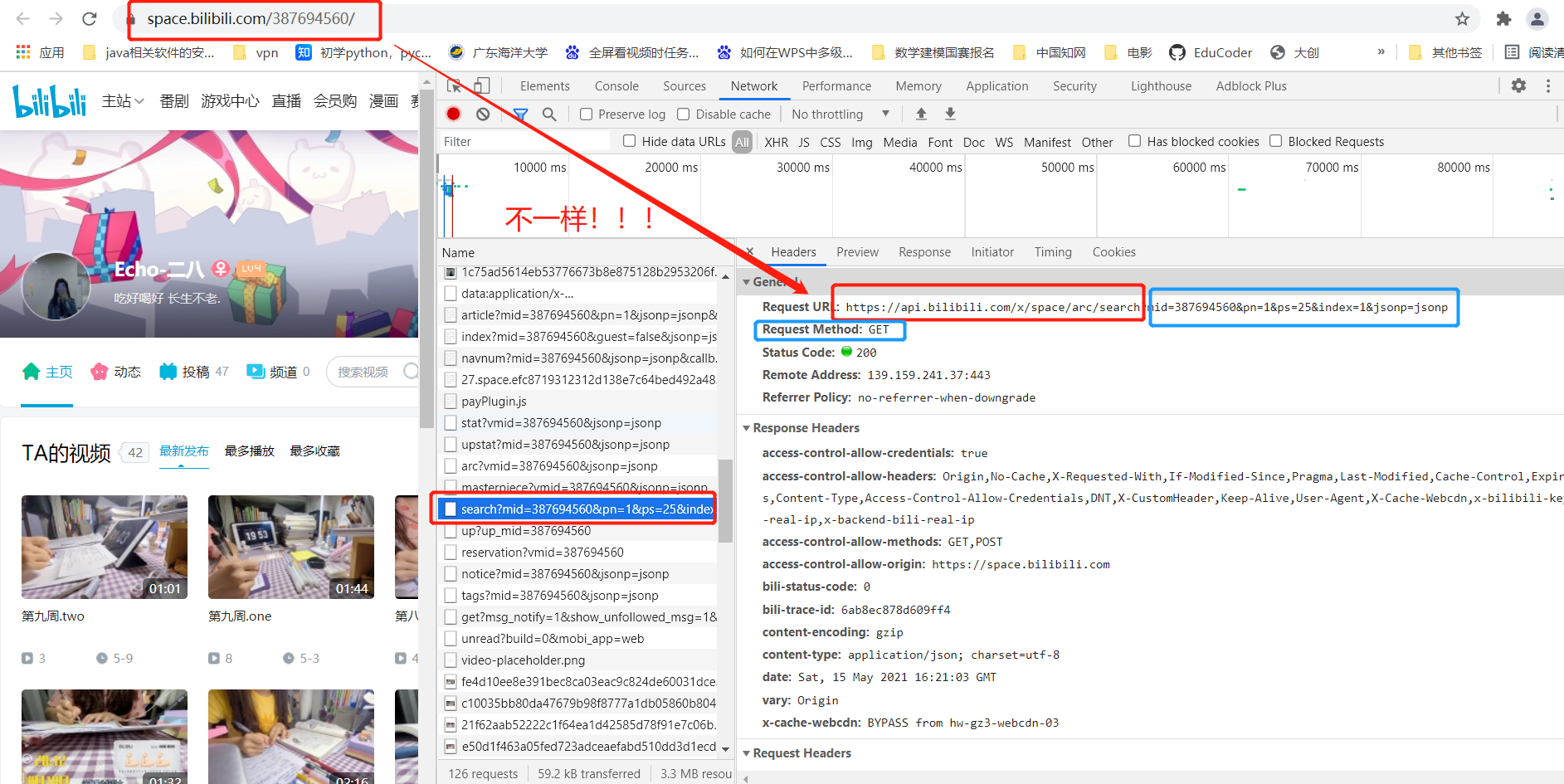Open the EduCoder GitHub-style bookmark
1564x784 pixels.
(1211, 52)
